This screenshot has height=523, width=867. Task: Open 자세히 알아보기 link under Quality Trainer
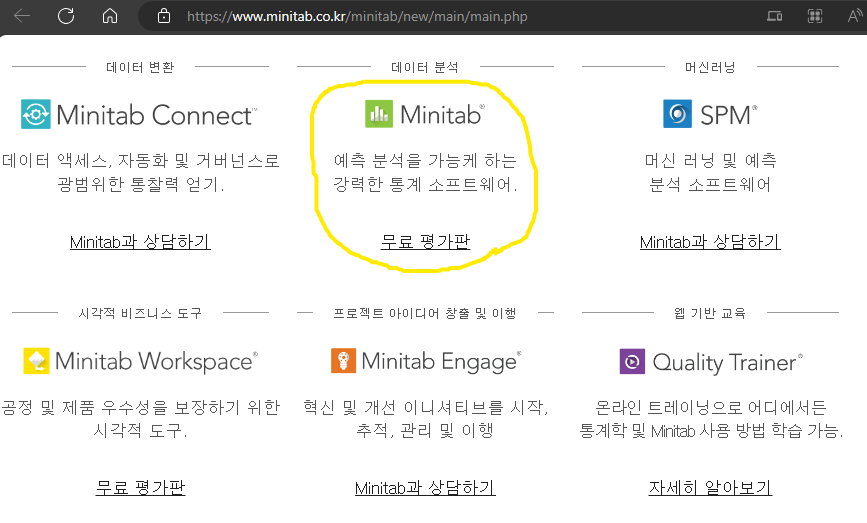point(710,488)
